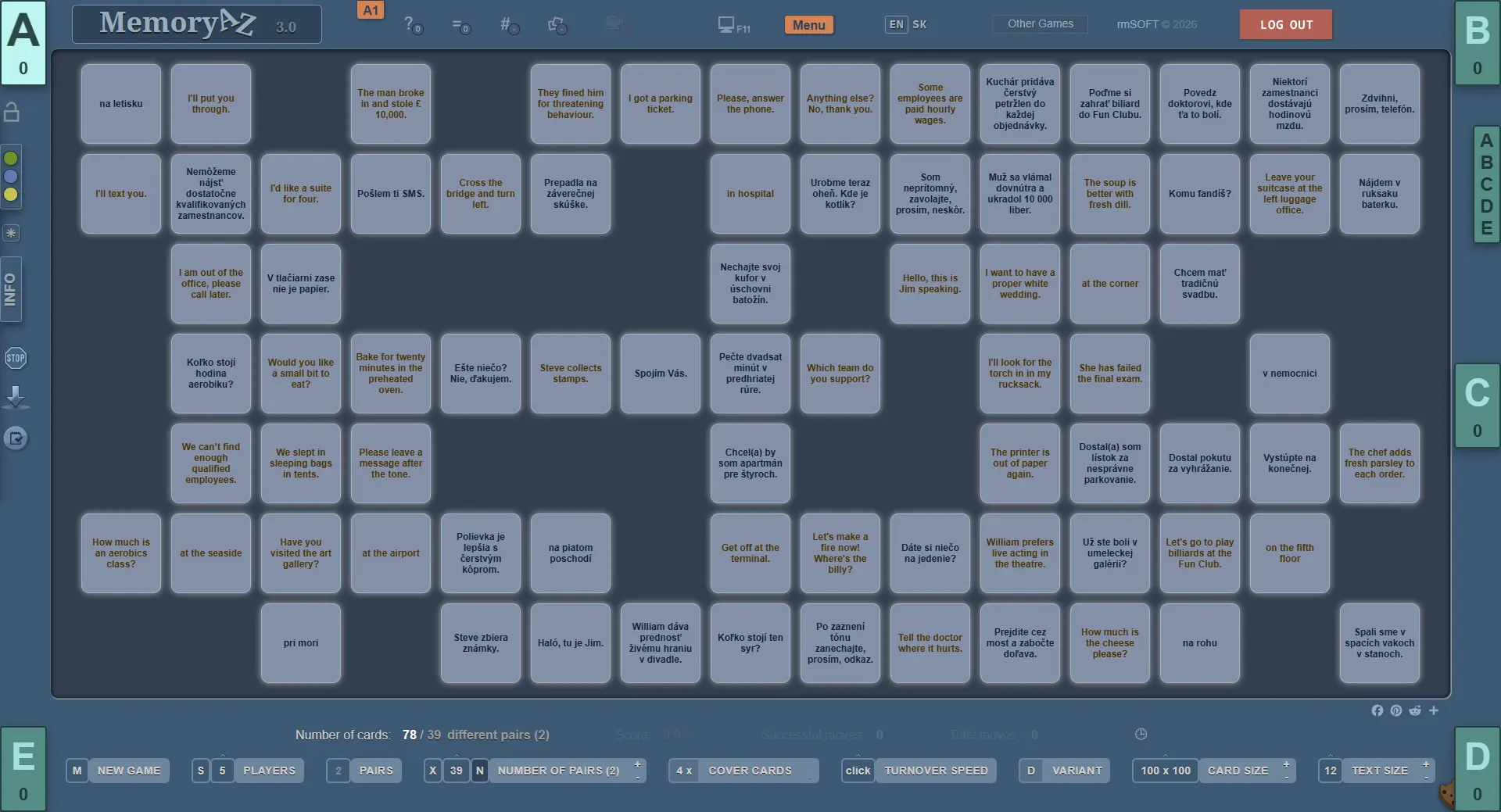The width and height of the screenshot is (1501, 812).
Task: Click the download arrow icon
Action: coord(16,397)
